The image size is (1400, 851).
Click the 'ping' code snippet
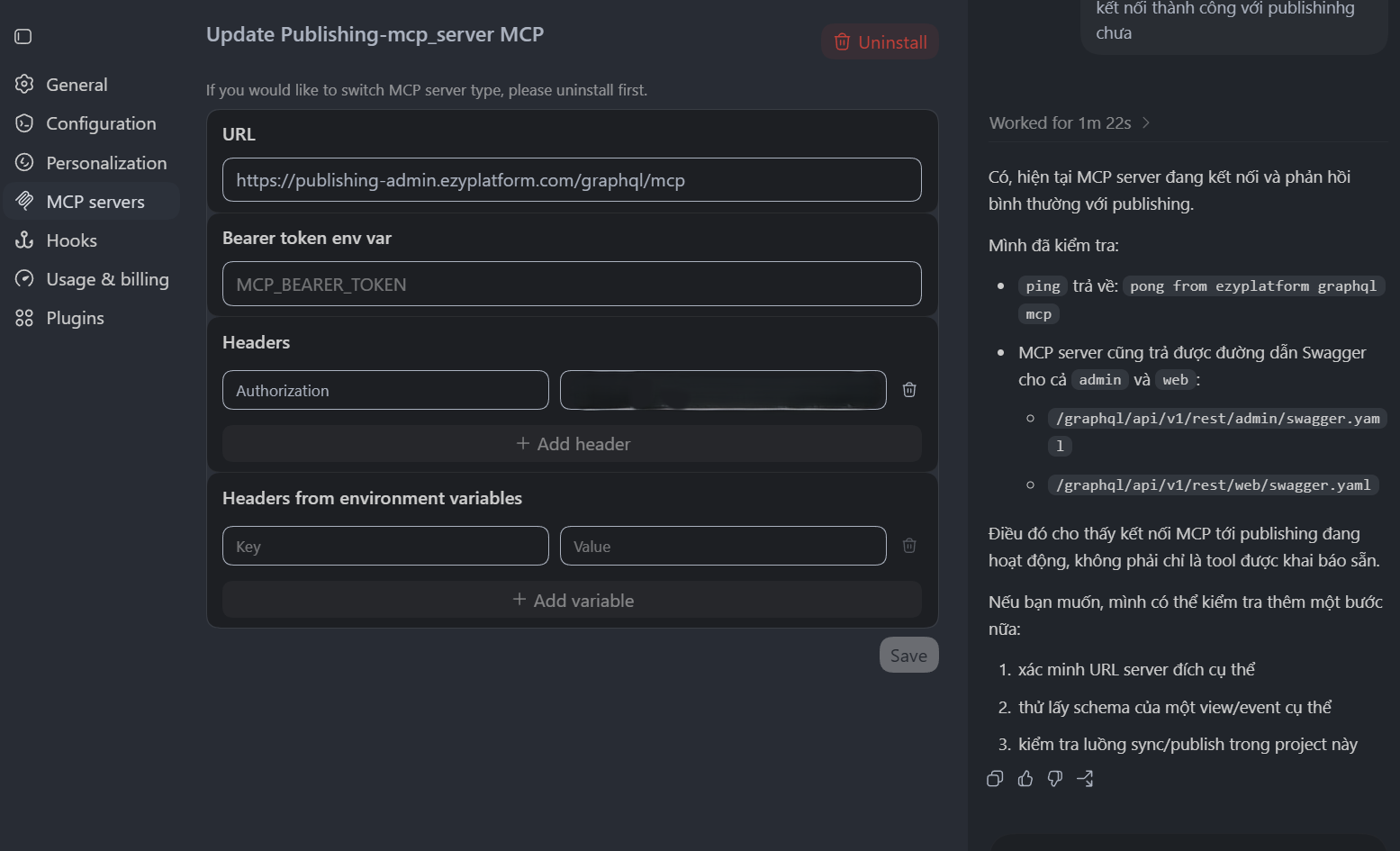1043,286
